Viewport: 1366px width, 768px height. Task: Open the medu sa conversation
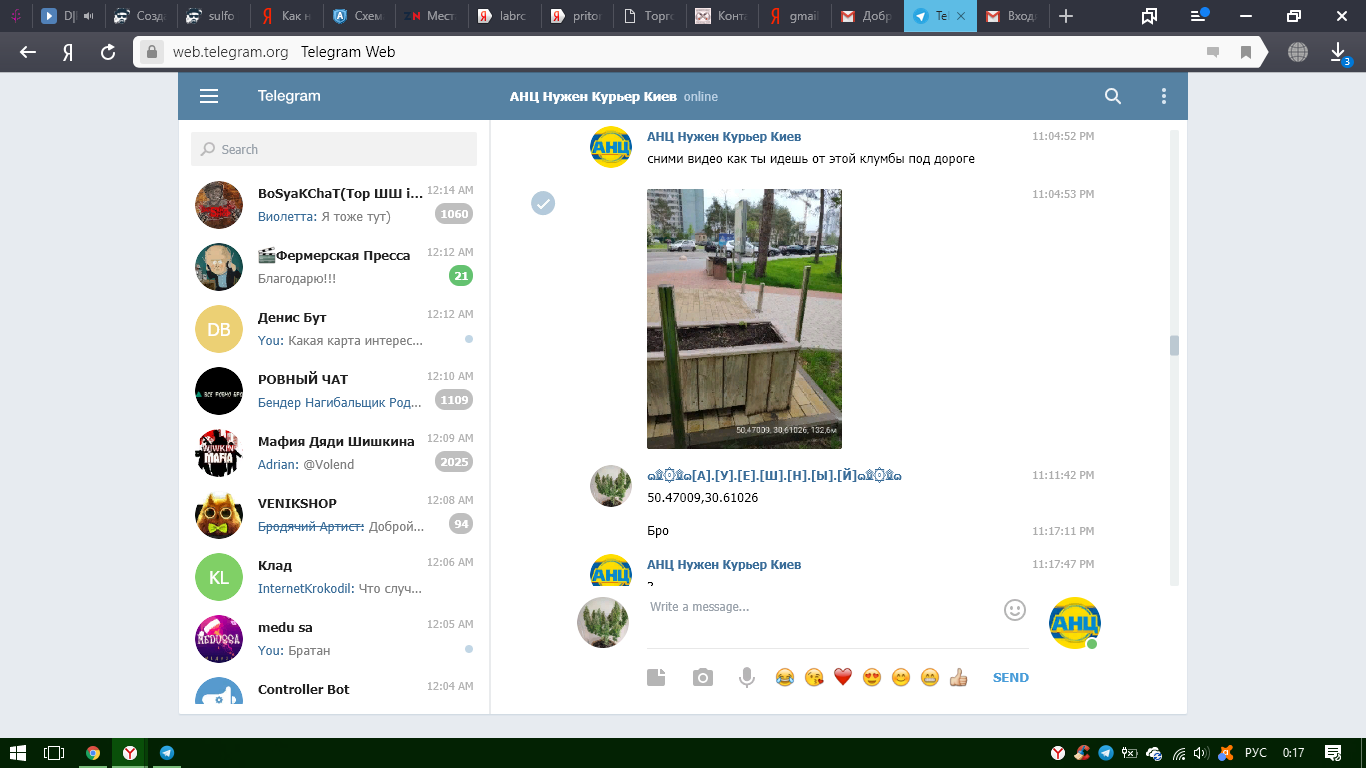(x=334, y=639)
